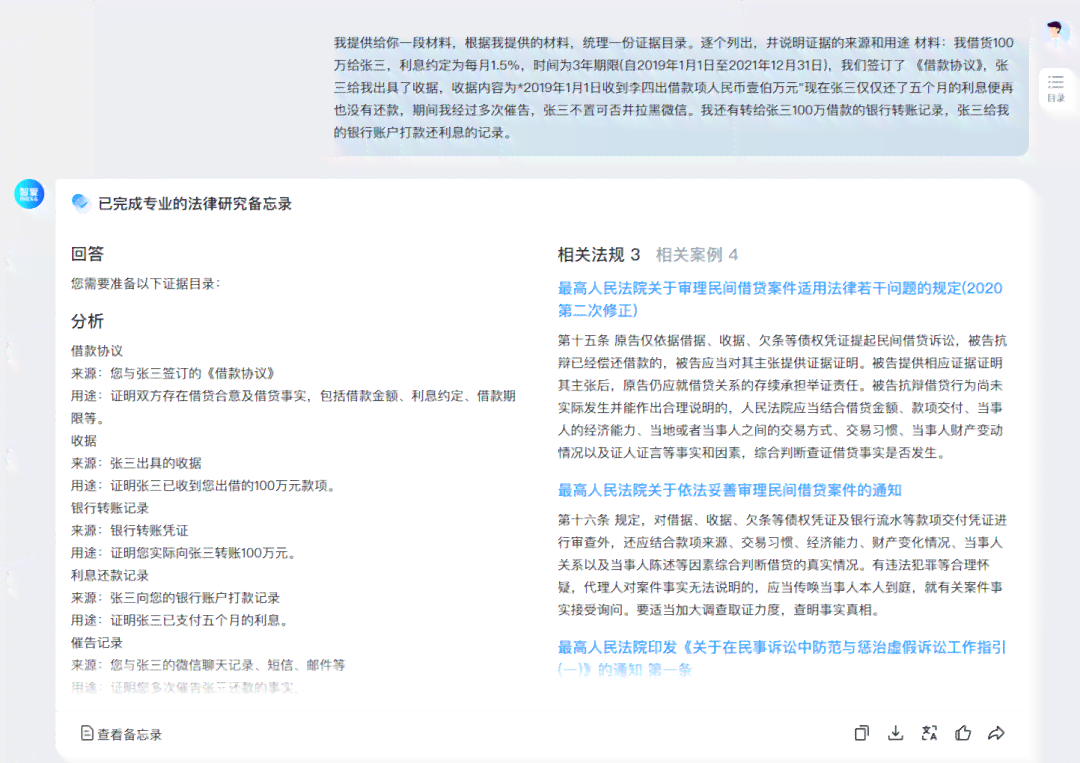Click line 来源：您与张三的微信聊天记录、短信、邮件等
This screenshot has height=763, width=1080.
208,665
